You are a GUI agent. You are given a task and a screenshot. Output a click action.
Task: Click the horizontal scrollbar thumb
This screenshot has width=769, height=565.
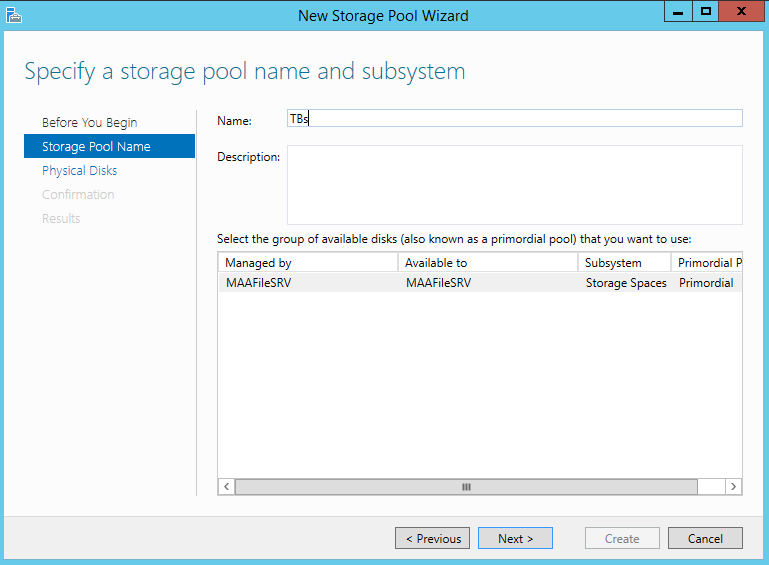click(466, 487)
